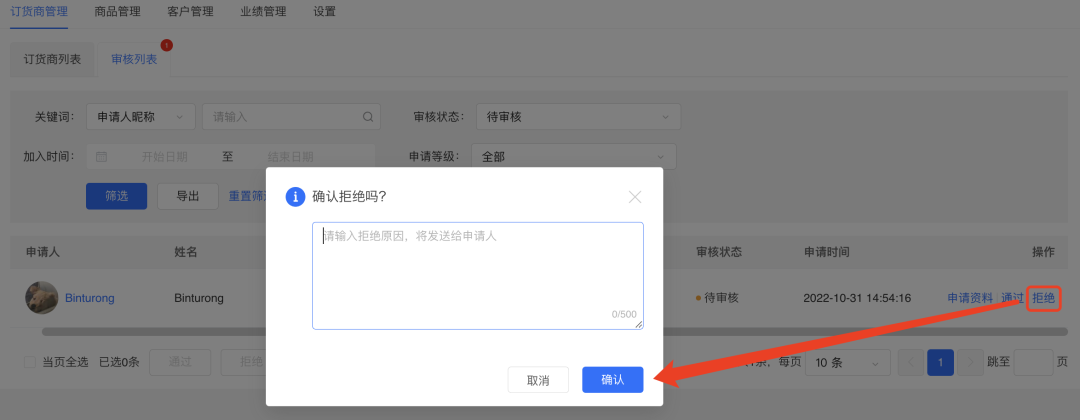Click the 申请时间 column header

[827, 252]
